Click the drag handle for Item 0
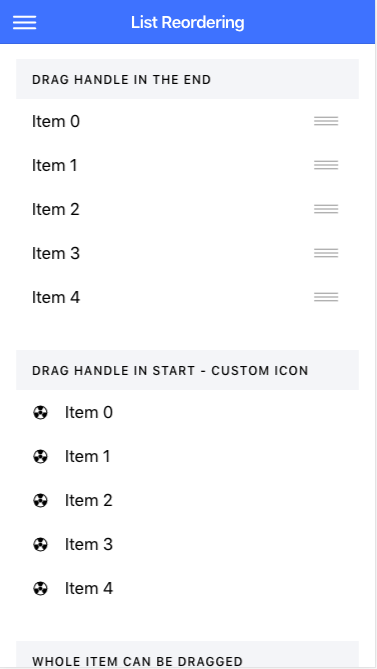This screenshot has width=377, height=669. [x=326, y=121]
